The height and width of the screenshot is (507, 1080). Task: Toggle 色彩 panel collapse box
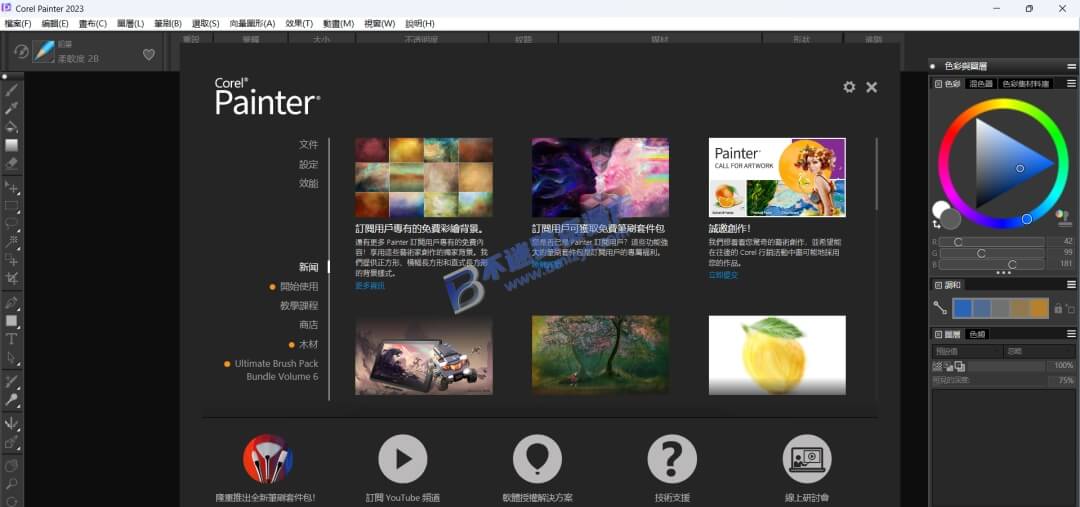tap(938, 83)
